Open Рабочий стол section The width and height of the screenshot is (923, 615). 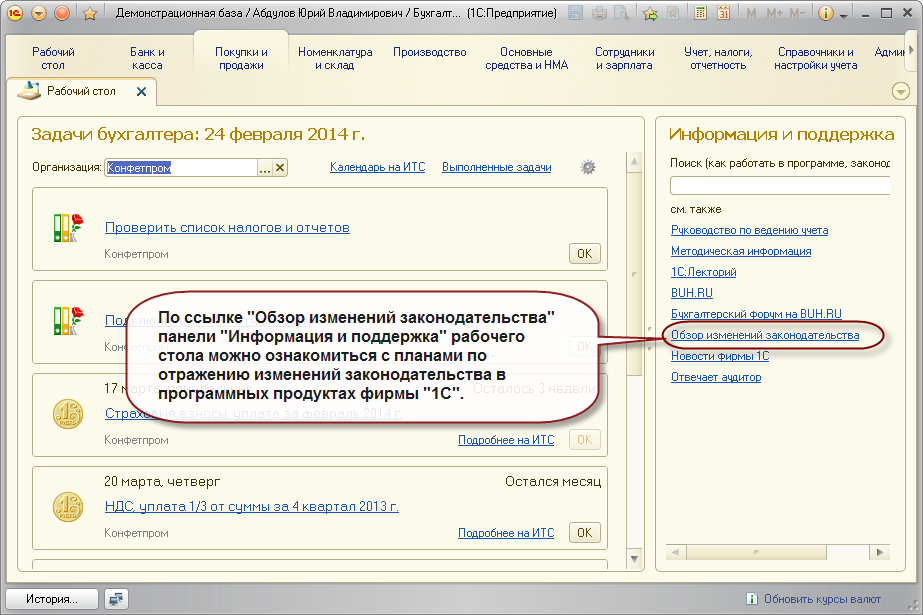53,59
